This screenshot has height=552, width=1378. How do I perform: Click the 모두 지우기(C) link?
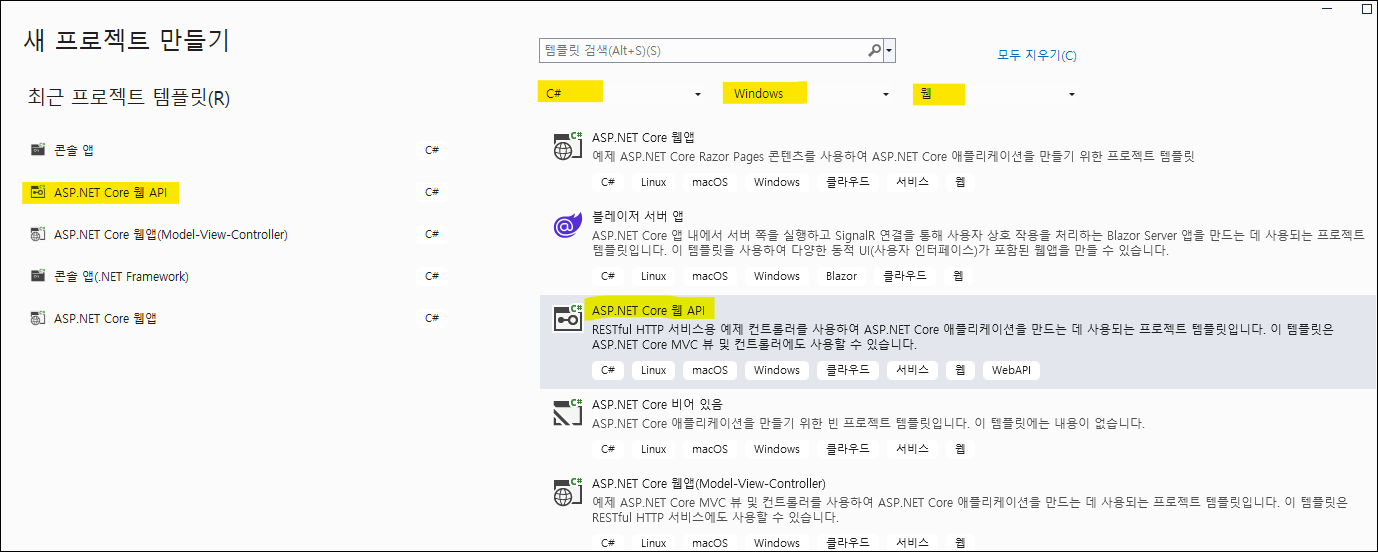[x=1037, y=55]
